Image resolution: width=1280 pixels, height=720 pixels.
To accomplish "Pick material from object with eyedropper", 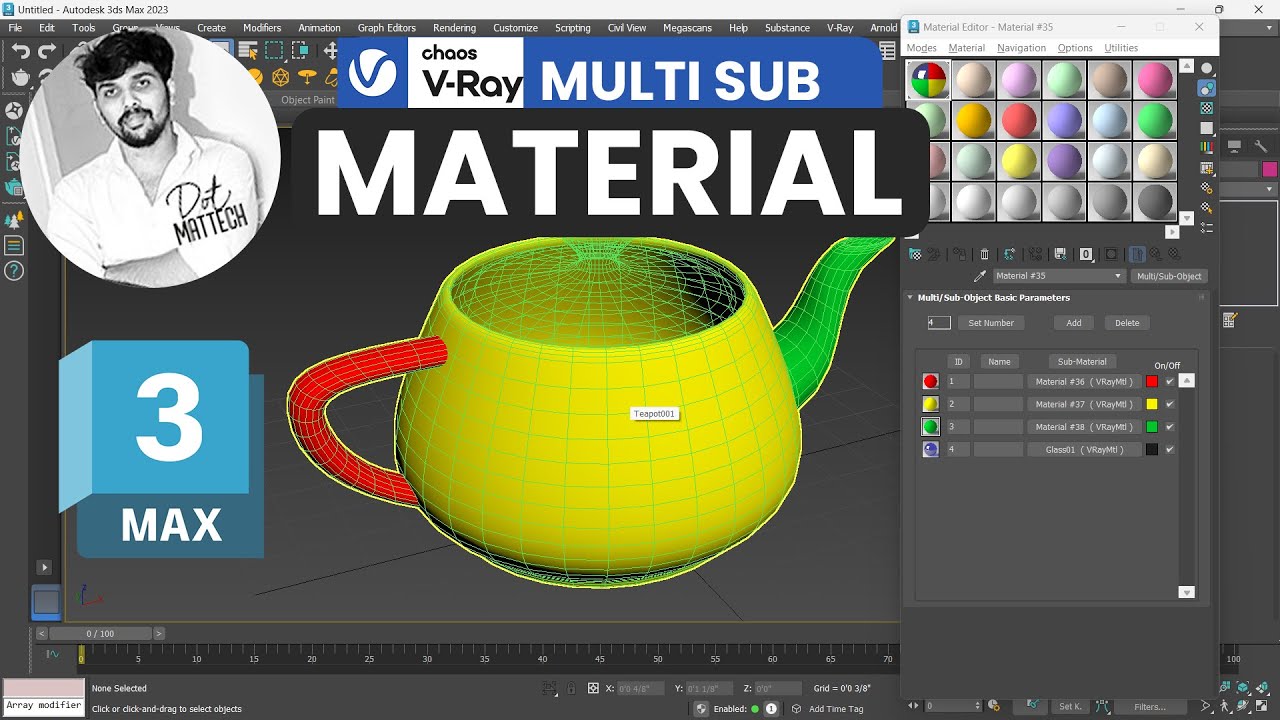I will click(979, 276).
